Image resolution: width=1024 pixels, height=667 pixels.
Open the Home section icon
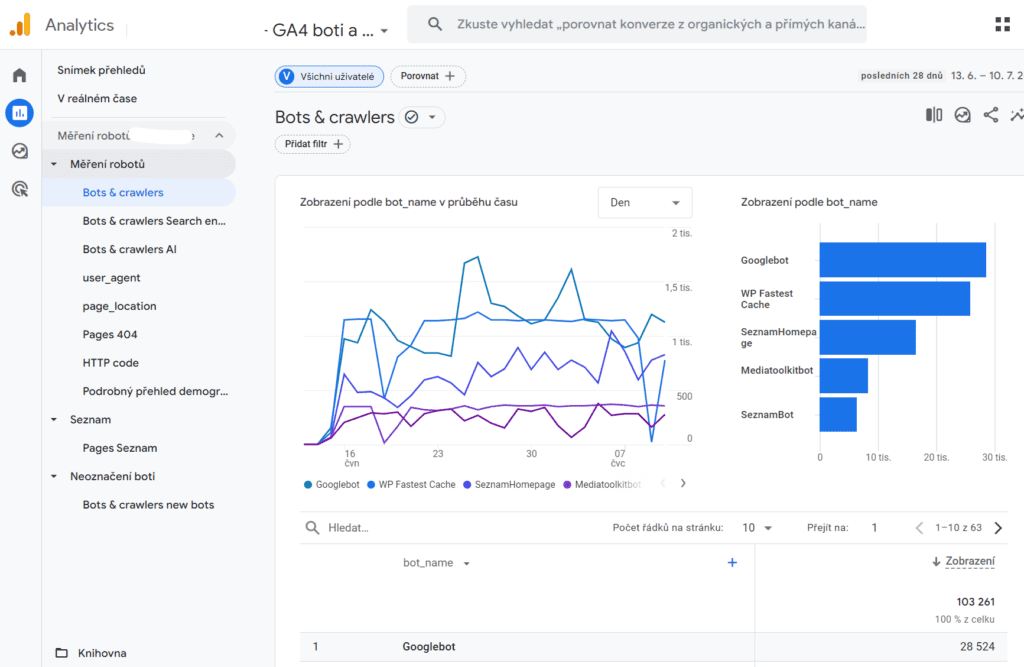point(18,74)
